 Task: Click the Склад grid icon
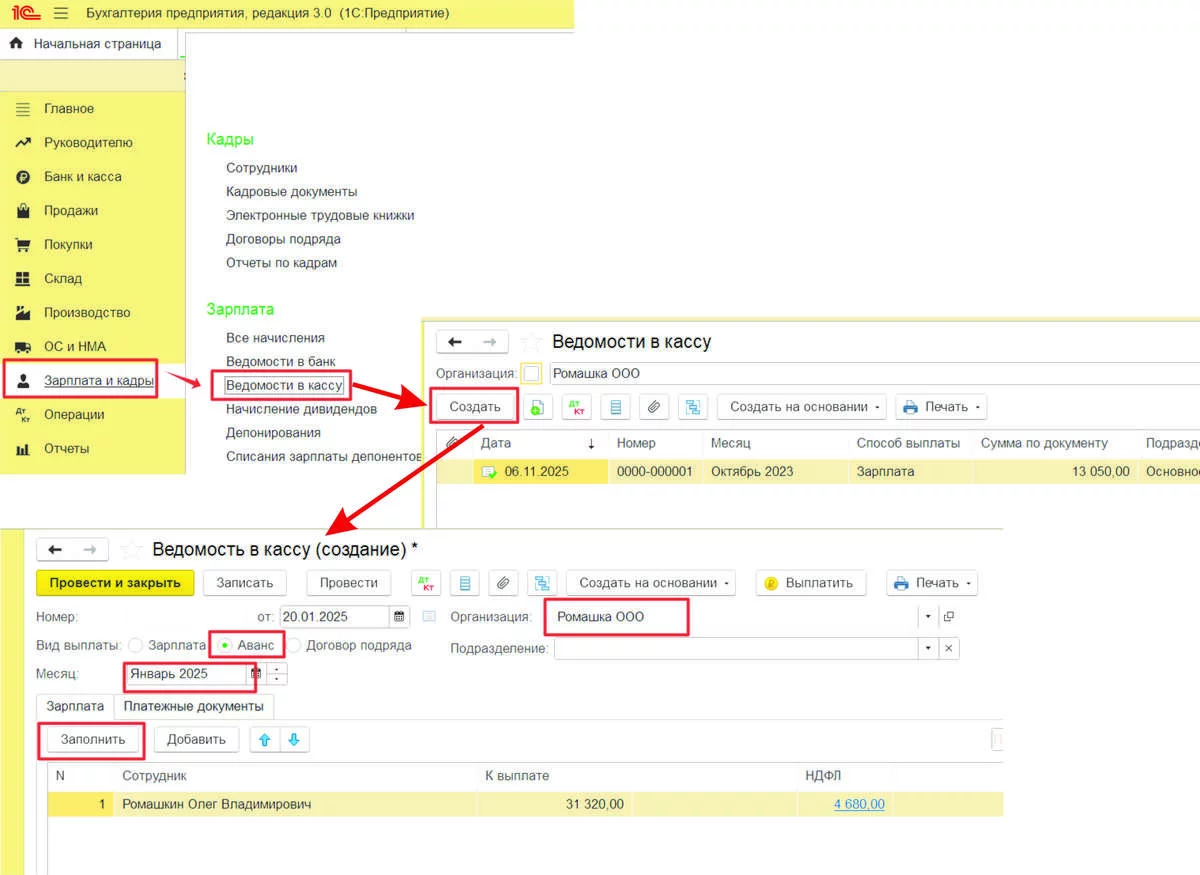tap(23, 278)
